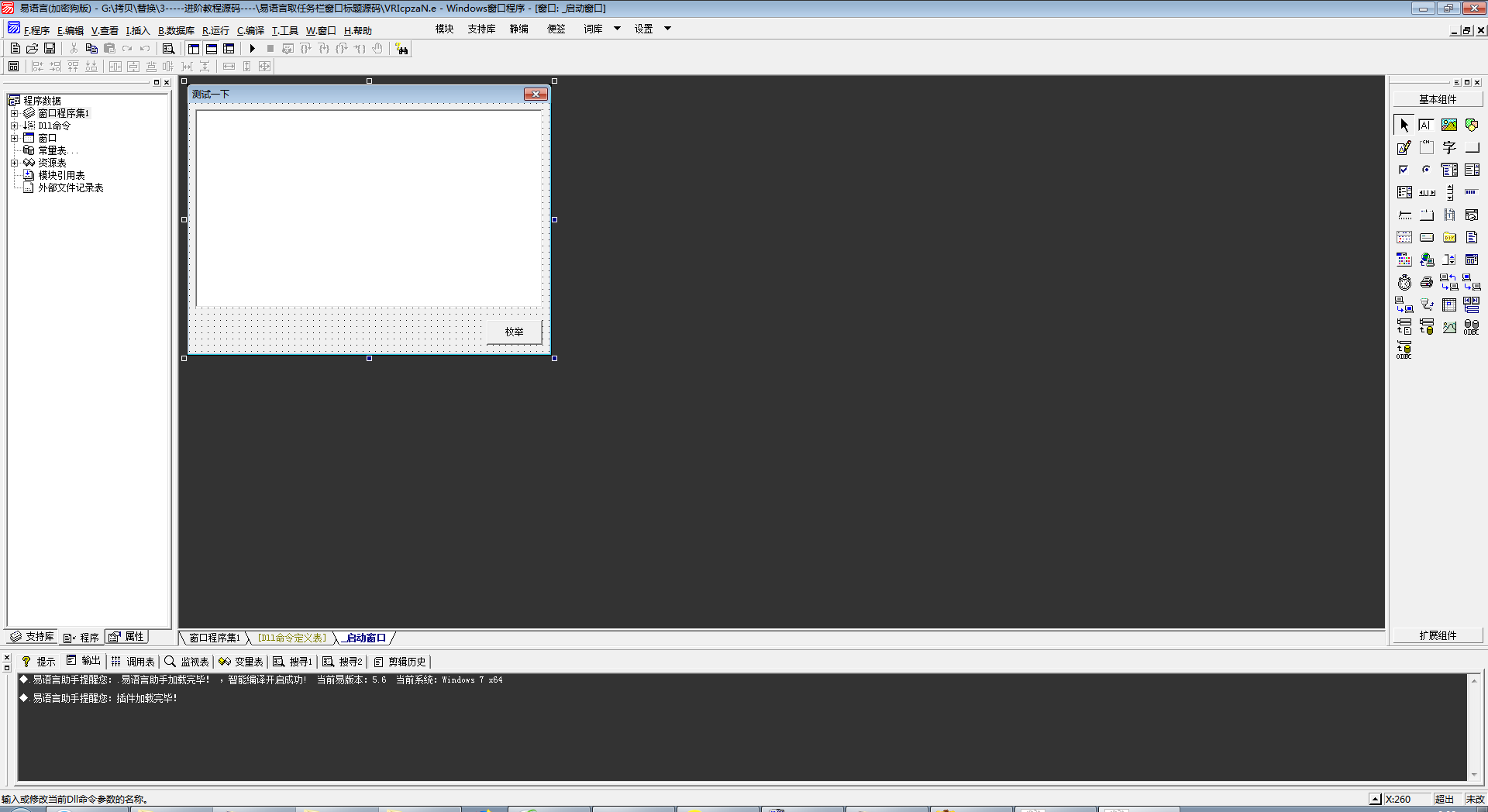Switch to the 窗口程序集1 tab
The height and width of the screenshot is (812, 1488).
point(215,638)
